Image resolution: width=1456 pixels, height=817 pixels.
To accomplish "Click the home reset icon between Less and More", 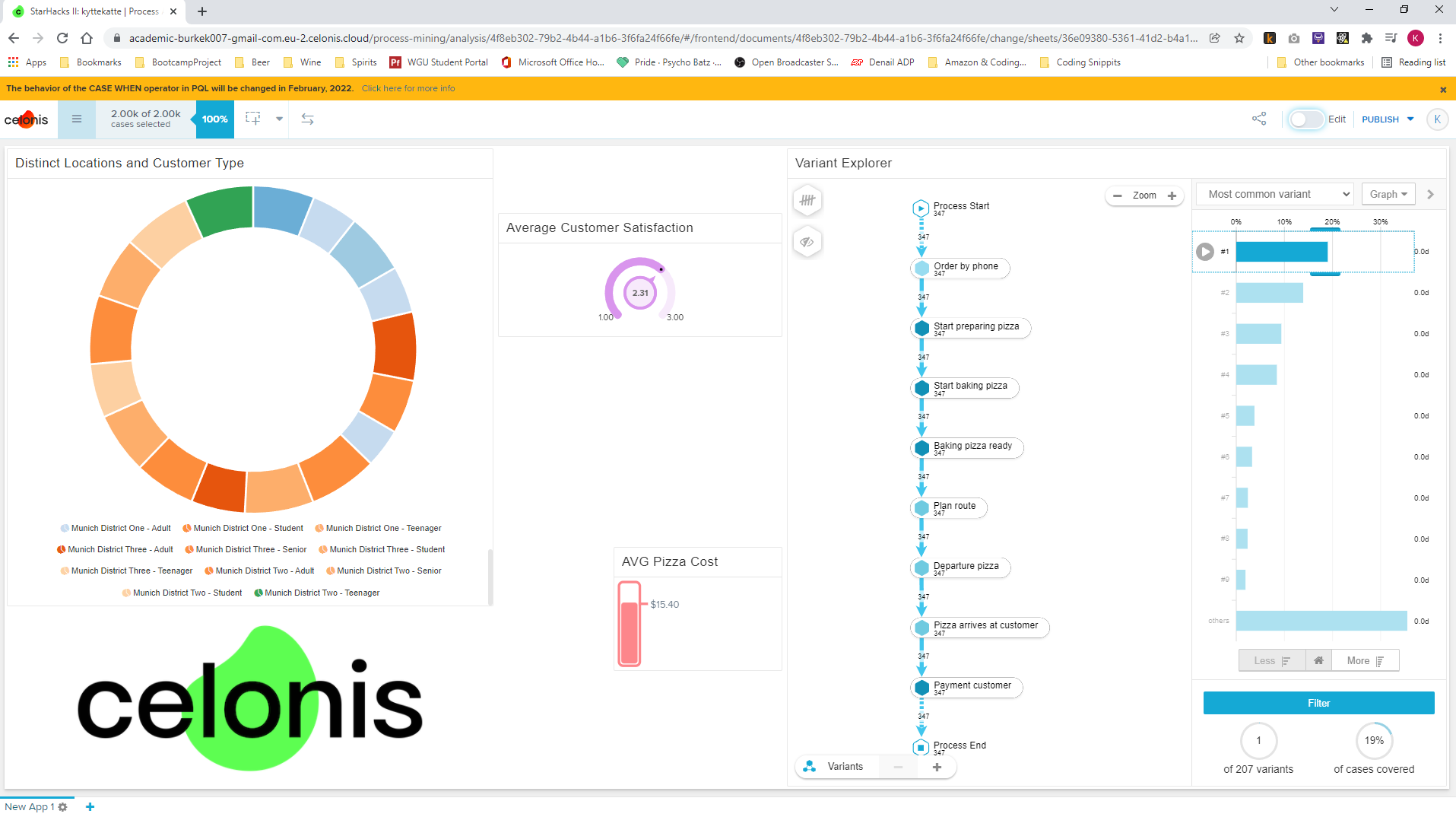I will [x=1318, y=660].
